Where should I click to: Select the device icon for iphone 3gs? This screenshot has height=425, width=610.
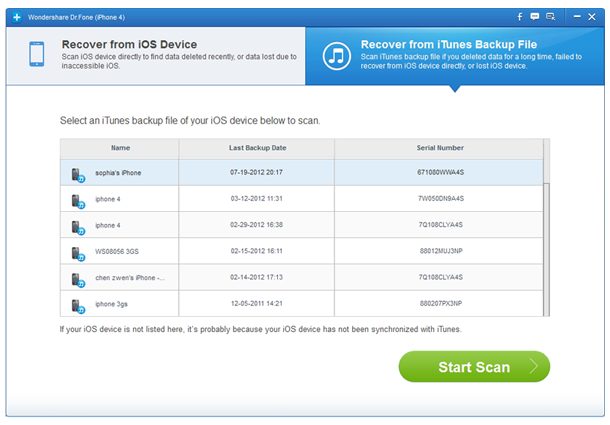click(78, 306)
